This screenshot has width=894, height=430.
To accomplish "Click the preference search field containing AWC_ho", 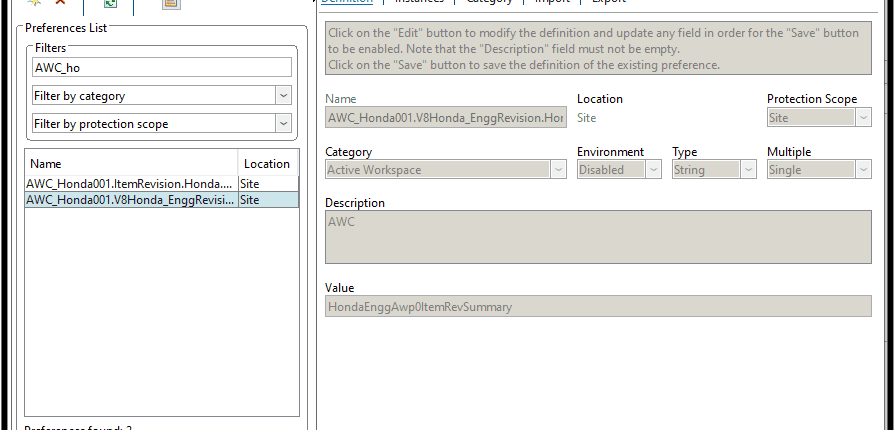I will pyautogui.click(x=162, y=67).
